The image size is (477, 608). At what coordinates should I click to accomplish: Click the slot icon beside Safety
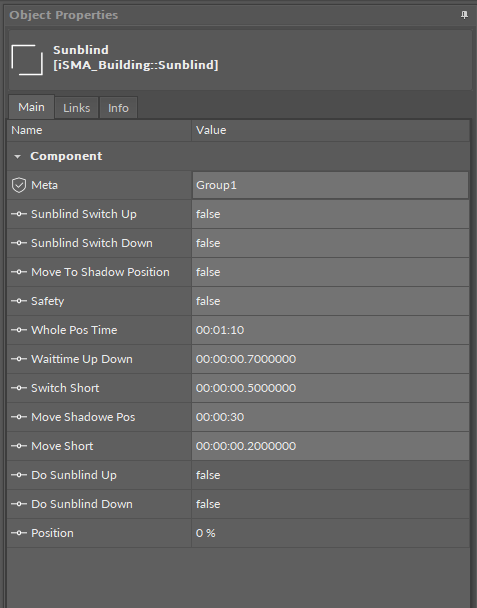click(19, 301)
